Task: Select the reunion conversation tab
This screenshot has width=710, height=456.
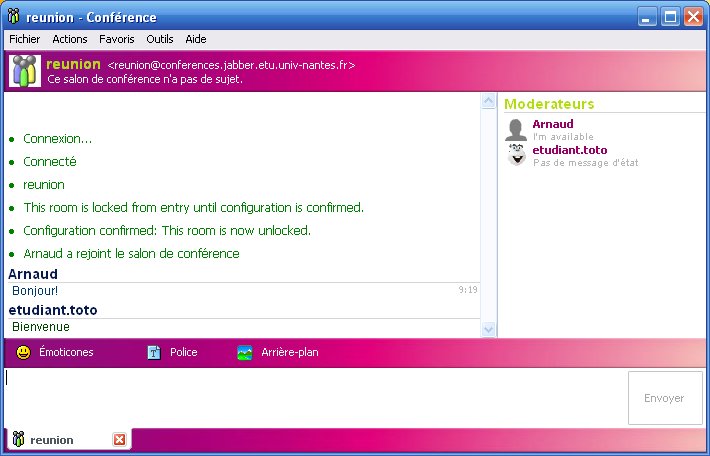Action: tap(51, 439)
